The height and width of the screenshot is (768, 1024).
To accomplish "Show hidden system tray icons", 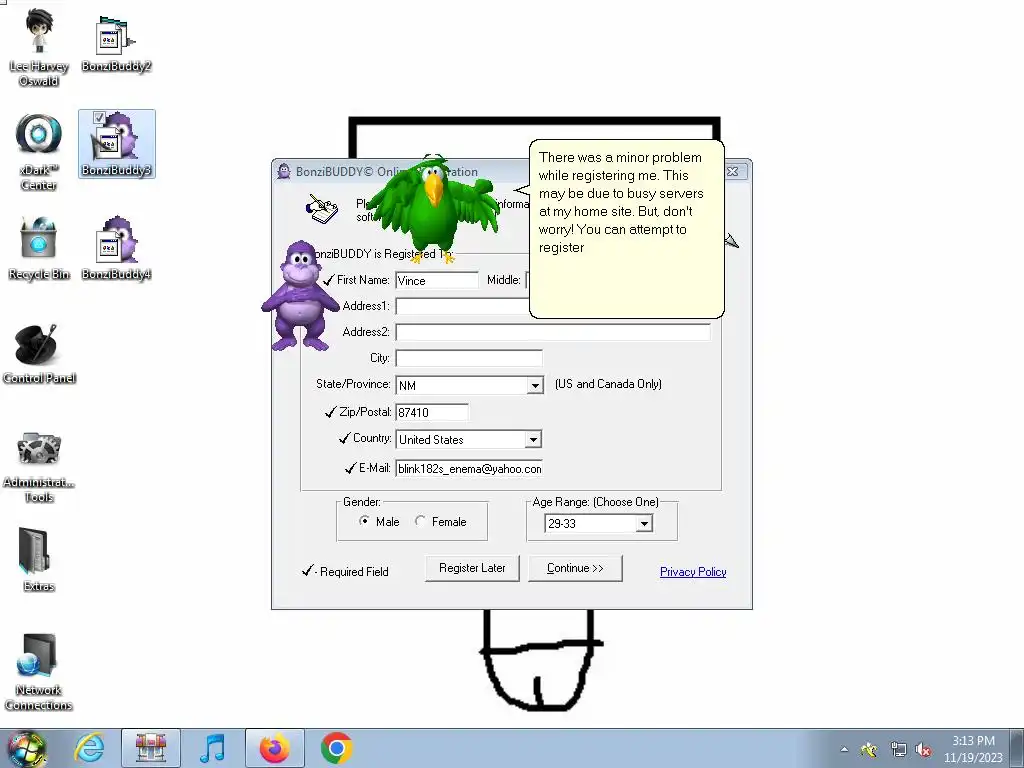I will [844, 750].
